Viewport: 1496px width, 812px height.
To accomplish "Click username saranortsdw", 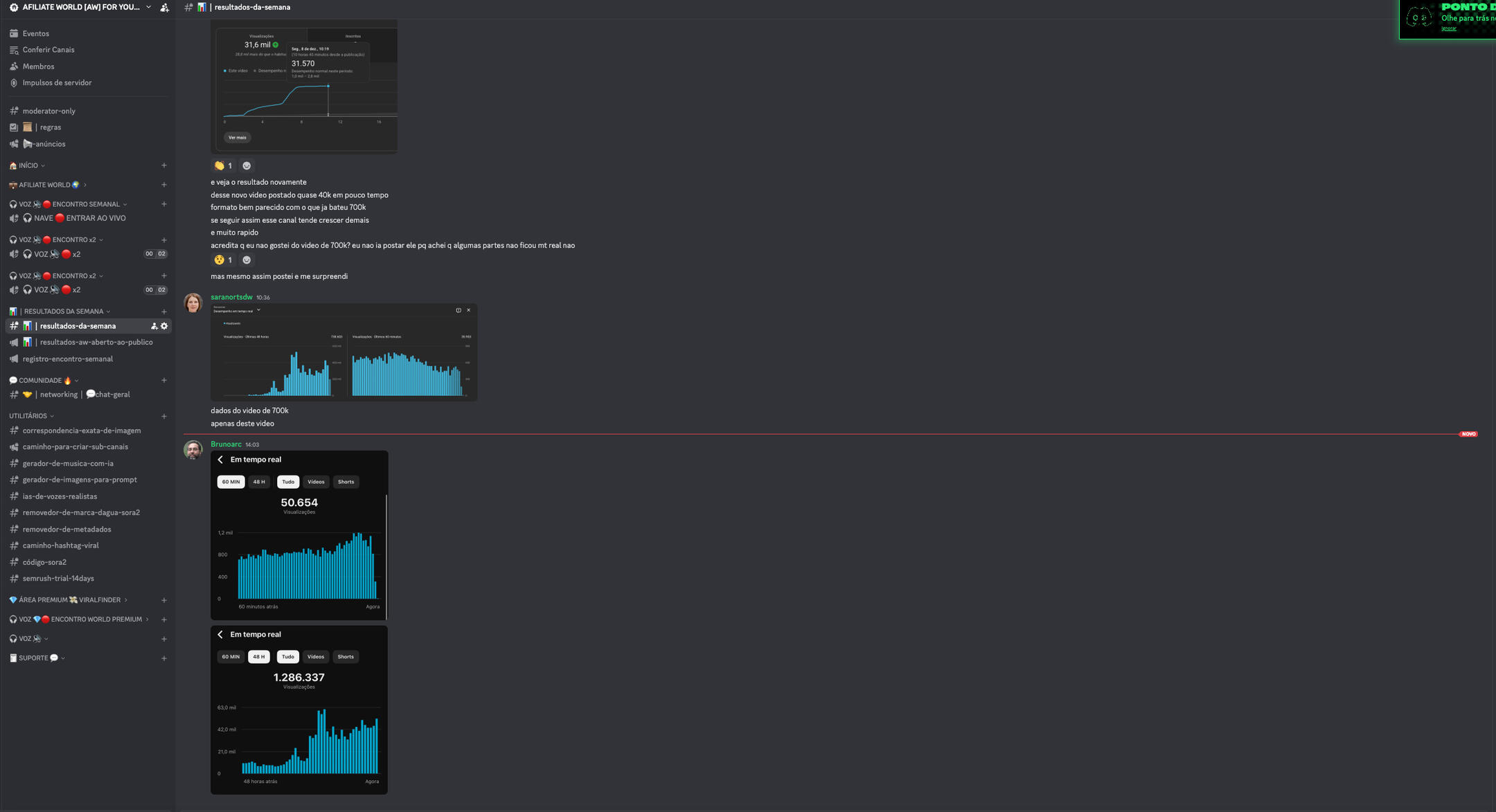I will click(x=231, y=297).
